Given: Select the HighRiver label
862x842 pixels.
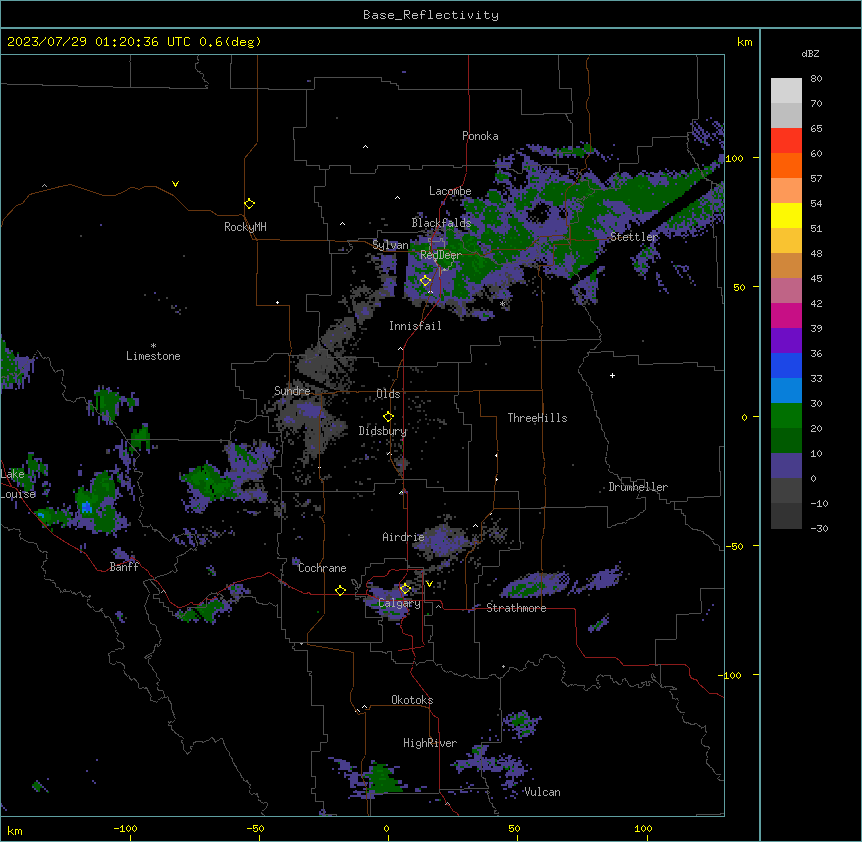Looking at the screenshot, I should [430, 743].
